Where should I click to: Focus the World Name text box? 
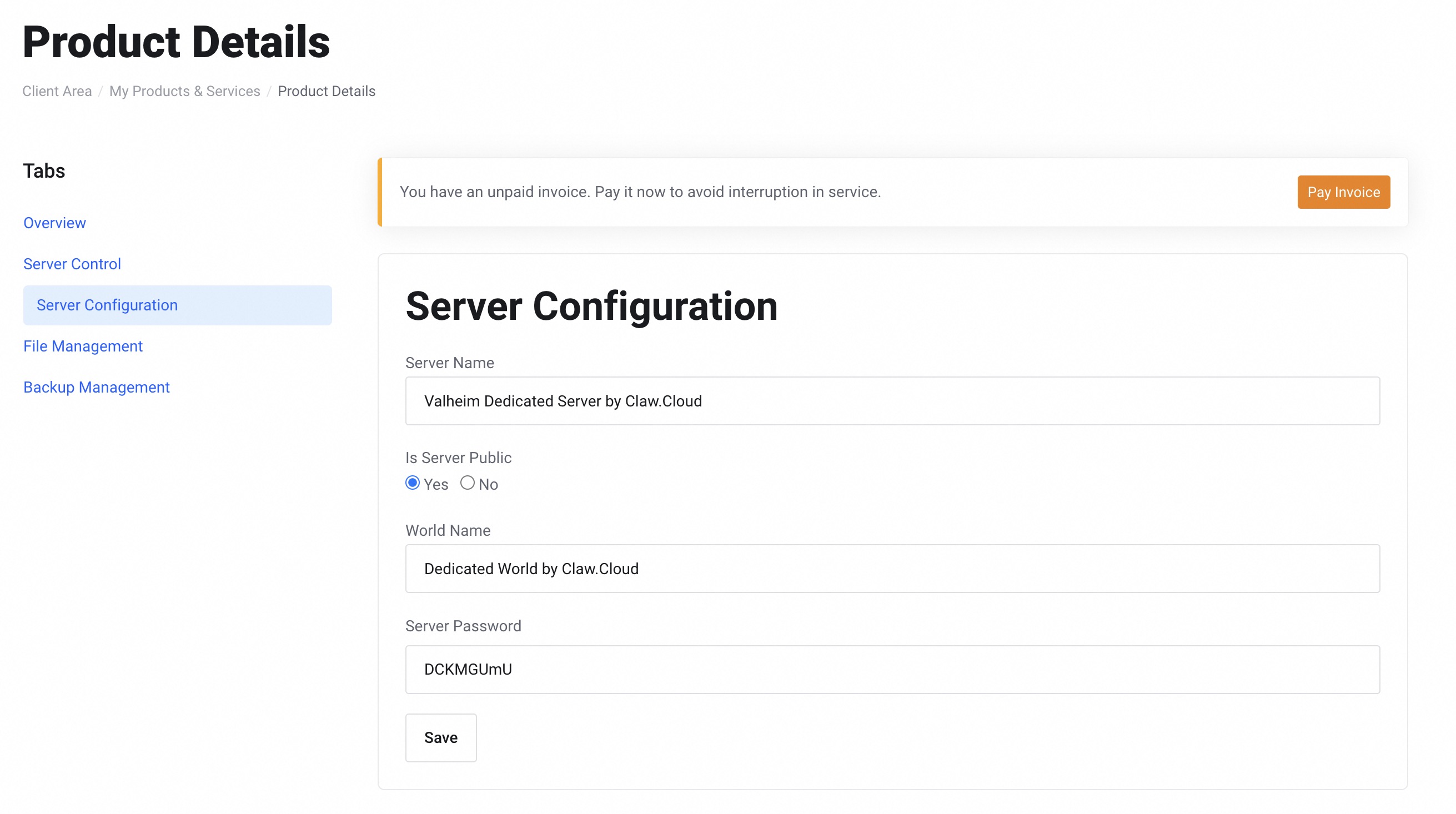[892, 569]
